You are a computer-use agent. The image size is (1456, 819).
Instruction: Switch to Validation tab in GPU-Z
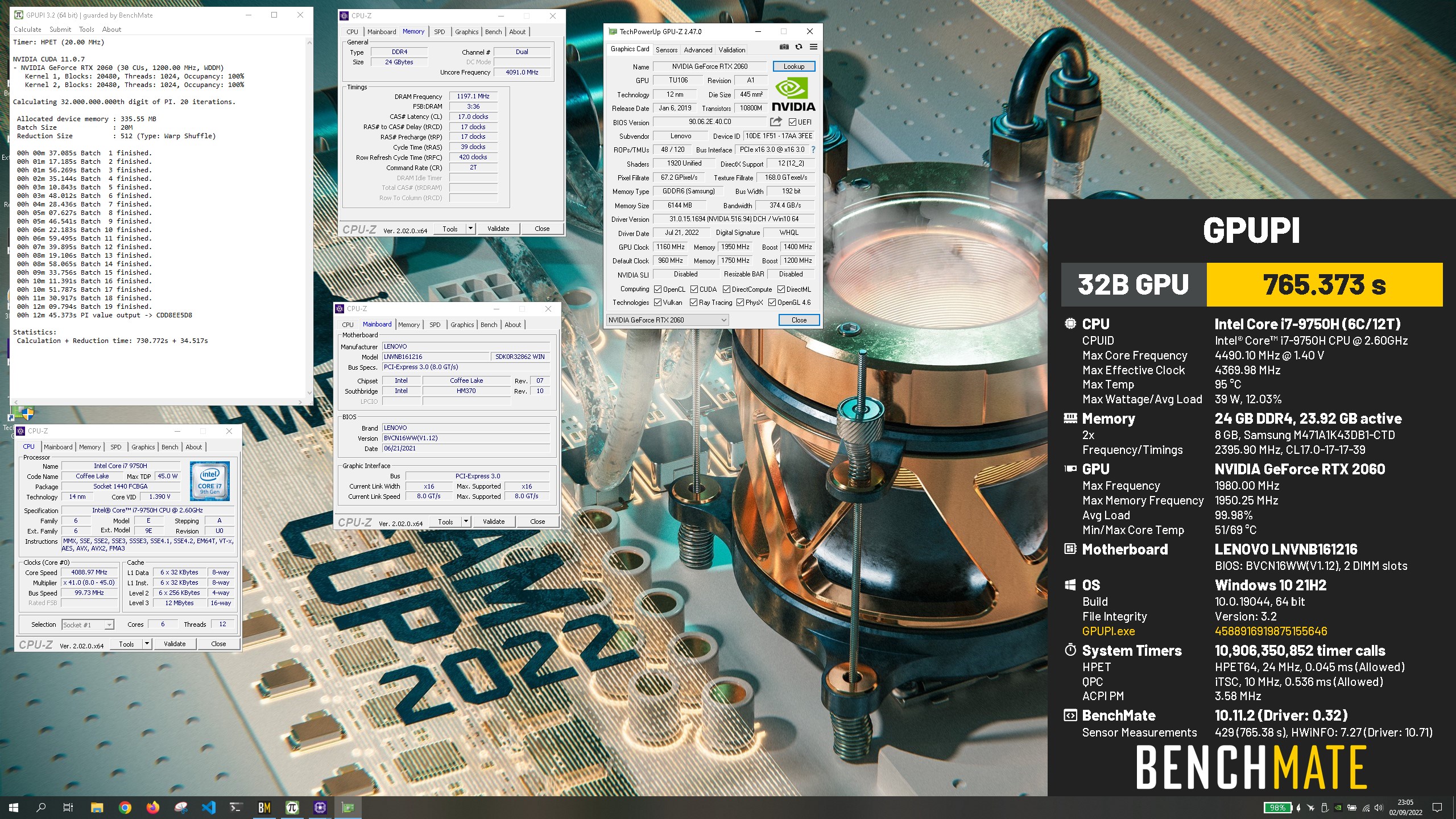coord(731,50)
